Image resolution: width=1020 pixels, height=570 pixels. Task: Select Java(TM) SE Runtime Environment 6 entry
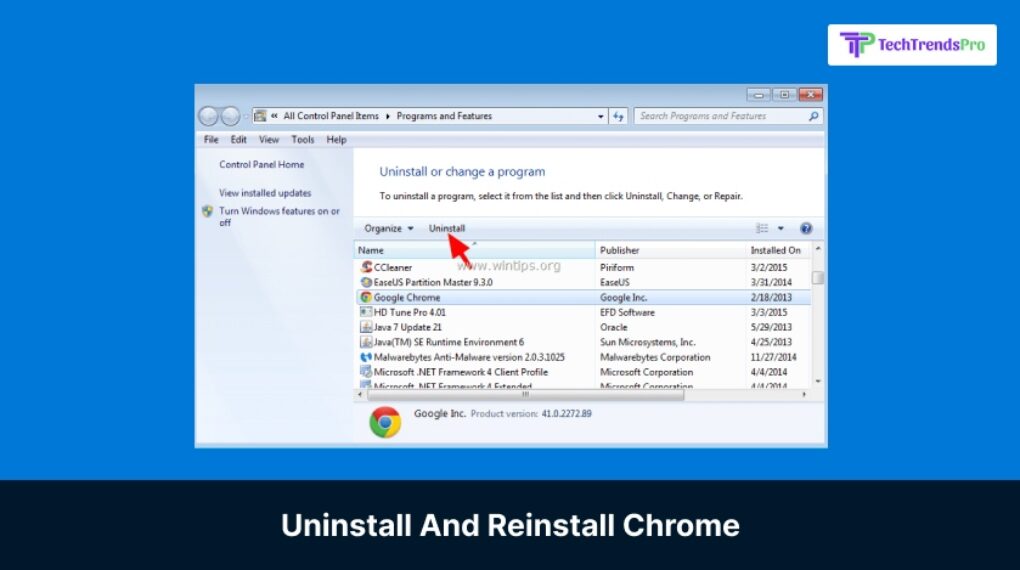(x=449, y=342)
